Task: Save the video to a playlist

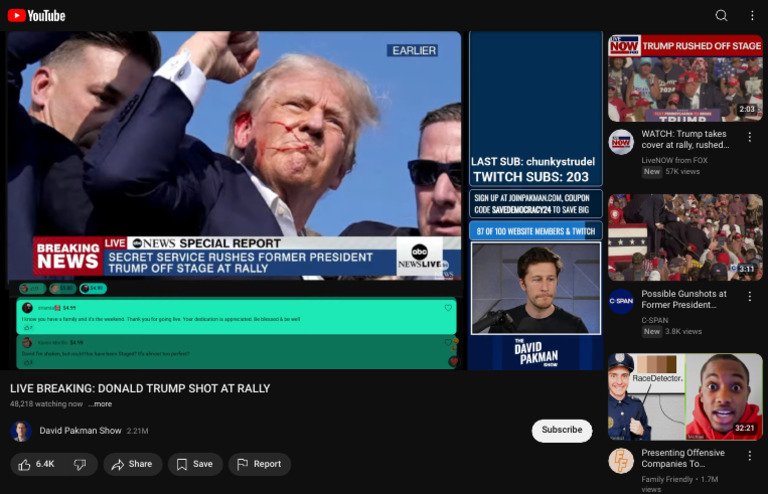Action: [195, 464]
